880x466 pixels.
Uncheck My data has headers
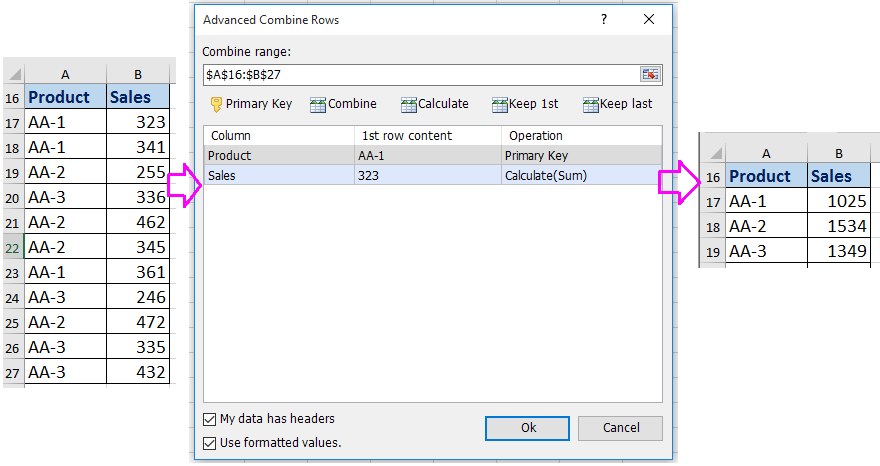pos(209,419)
